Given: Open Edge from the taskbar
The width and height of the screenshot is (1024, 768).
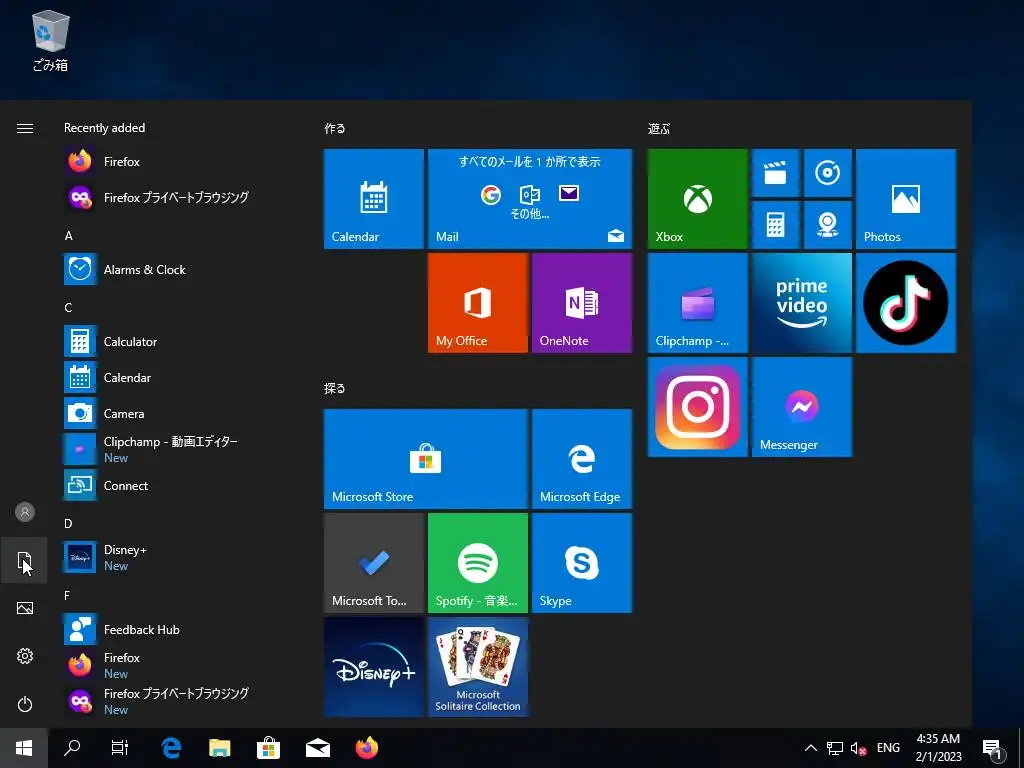Looking at the screenshot, I should coord(171,748).
